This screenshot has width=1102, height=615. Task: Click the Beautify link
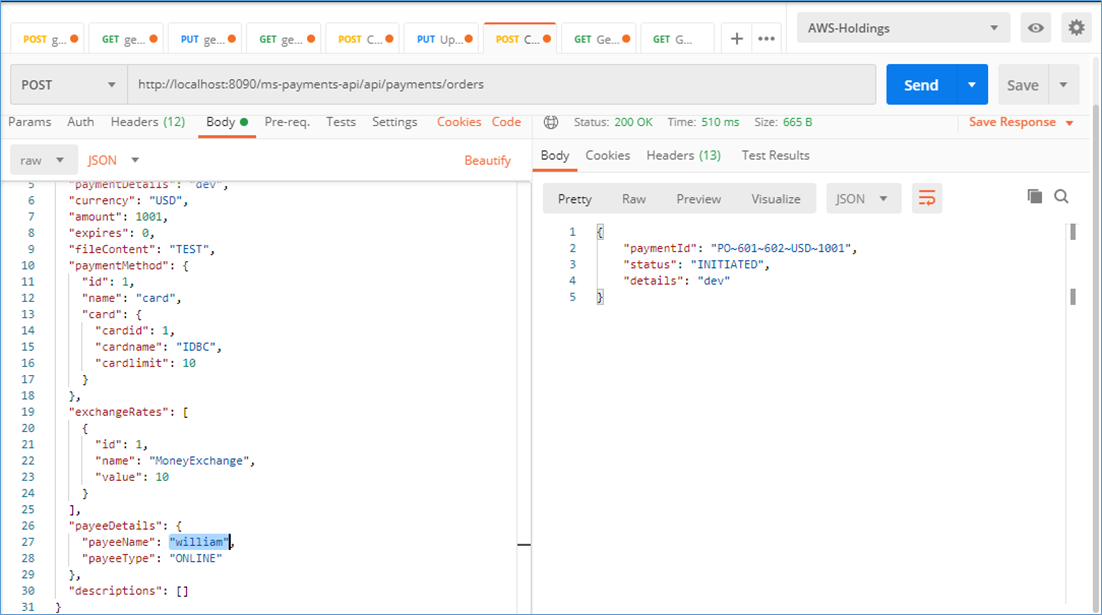[487, 160]
